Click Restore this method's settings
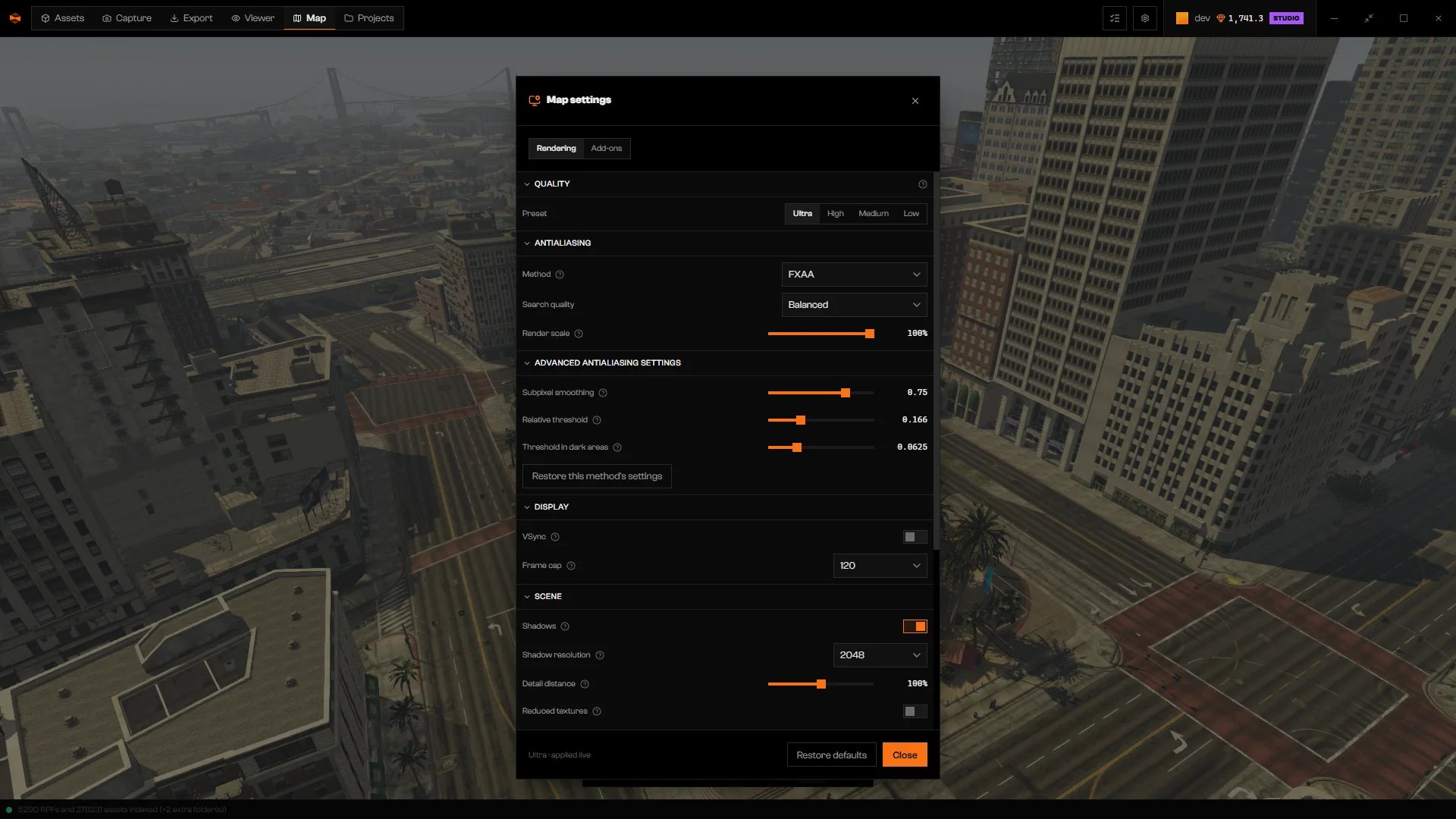Screen dimensions: 1456x819 tap(597, 476)
